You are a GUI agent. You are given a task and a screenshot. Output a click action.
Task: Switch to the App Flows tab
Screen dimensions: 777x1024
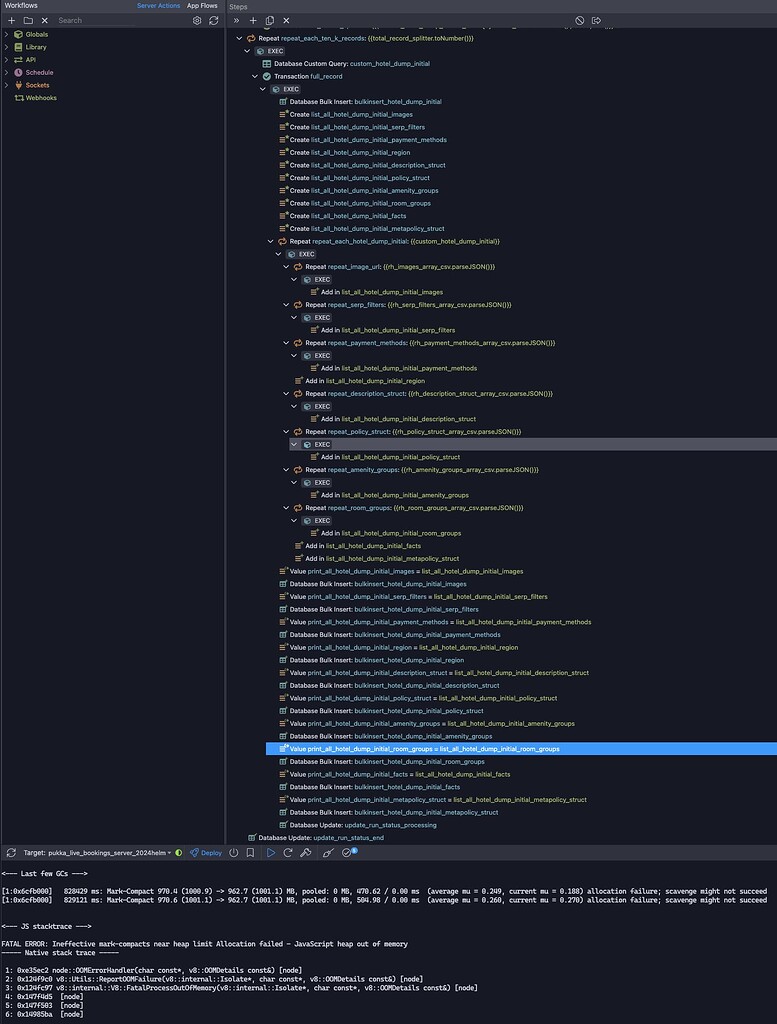[x=202, y=6]
